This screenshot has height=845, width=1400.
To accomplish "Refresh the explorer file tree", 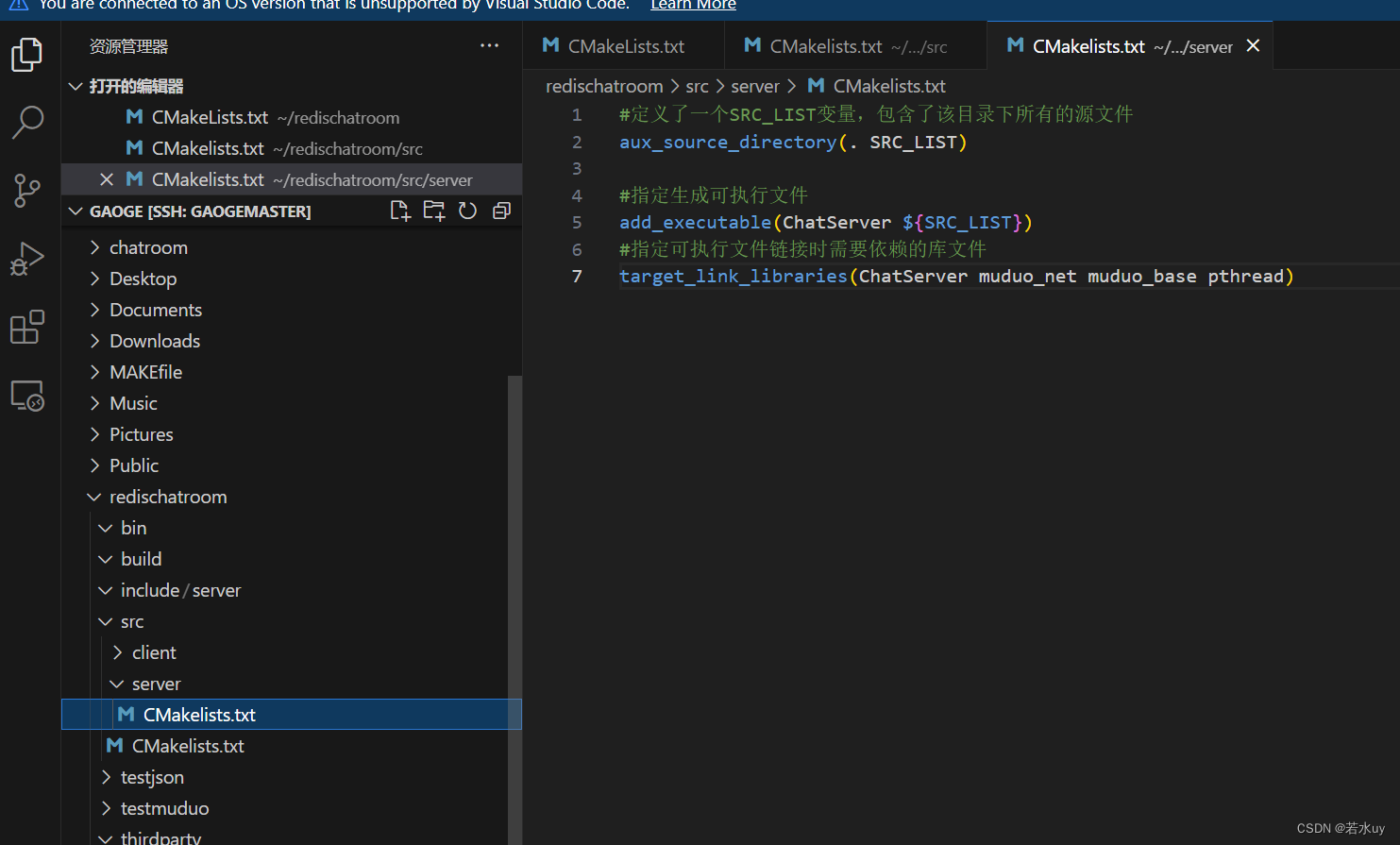I will 467,211.
